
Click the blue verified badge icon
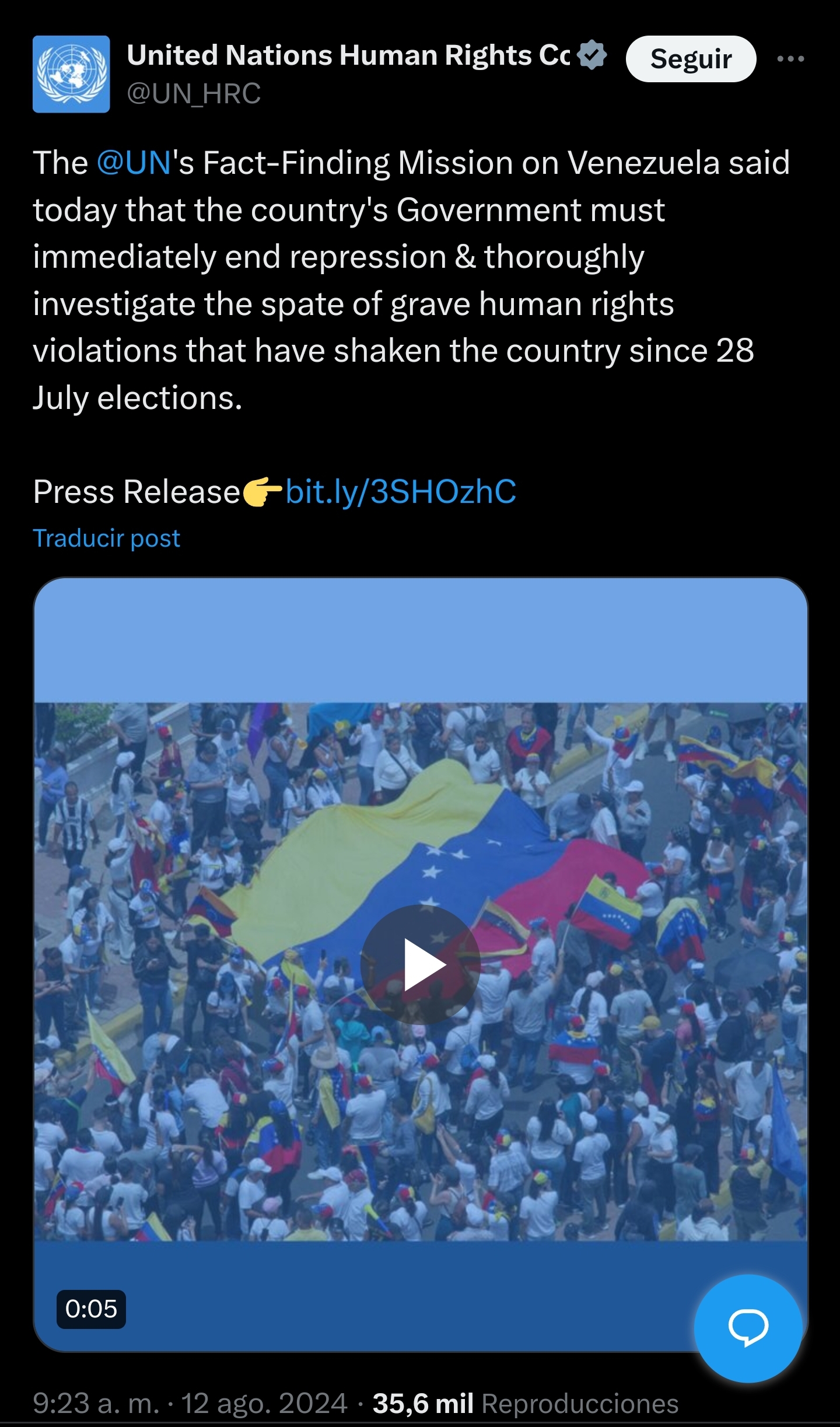click(x=592, y=55)
